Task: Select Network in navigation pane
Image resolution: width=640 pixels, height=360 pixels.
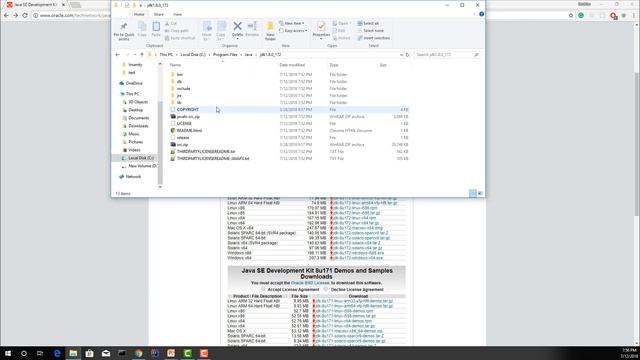Action: tap(133, 177)
